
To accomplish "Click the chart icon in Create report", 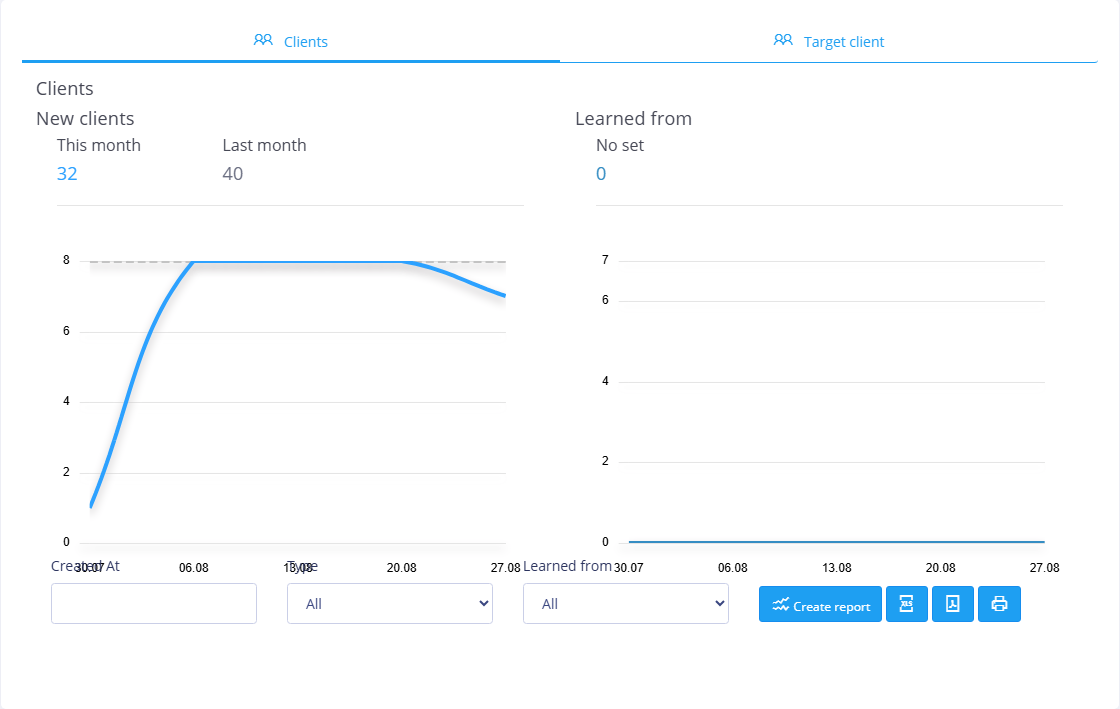I will (x=781, y=605).
